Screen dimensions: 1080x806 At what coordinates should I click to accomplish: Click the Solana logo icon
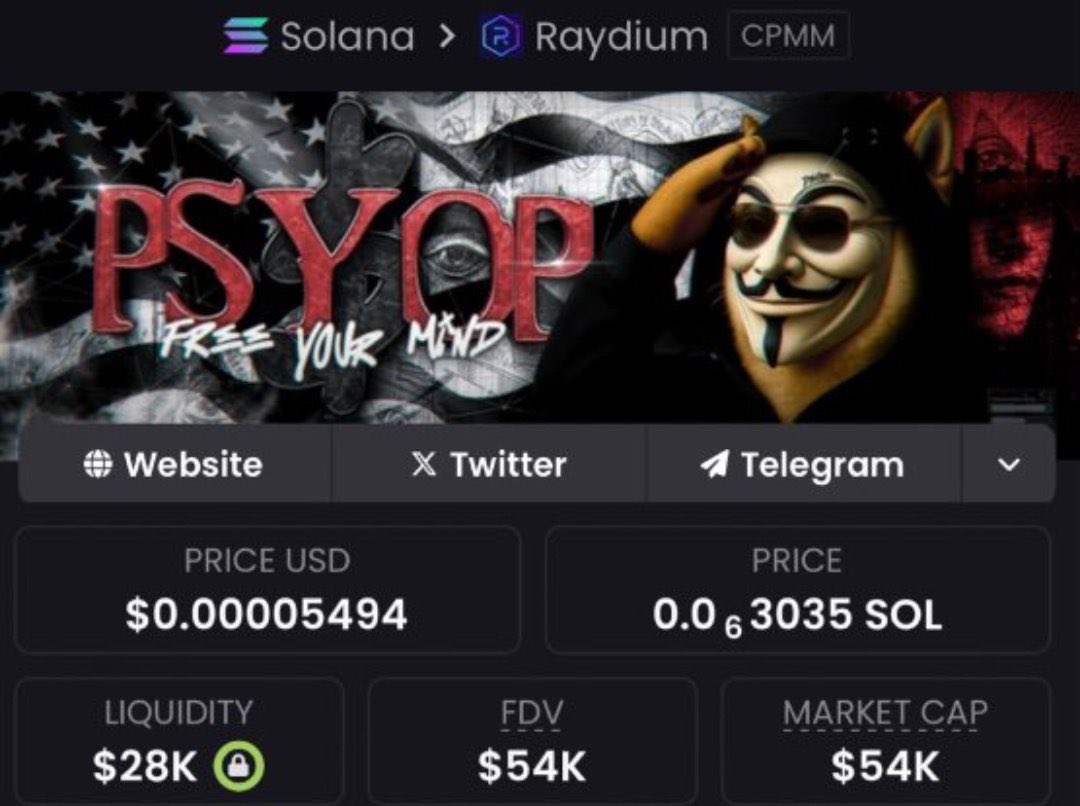pyautogui.click(x=246, y=36)
